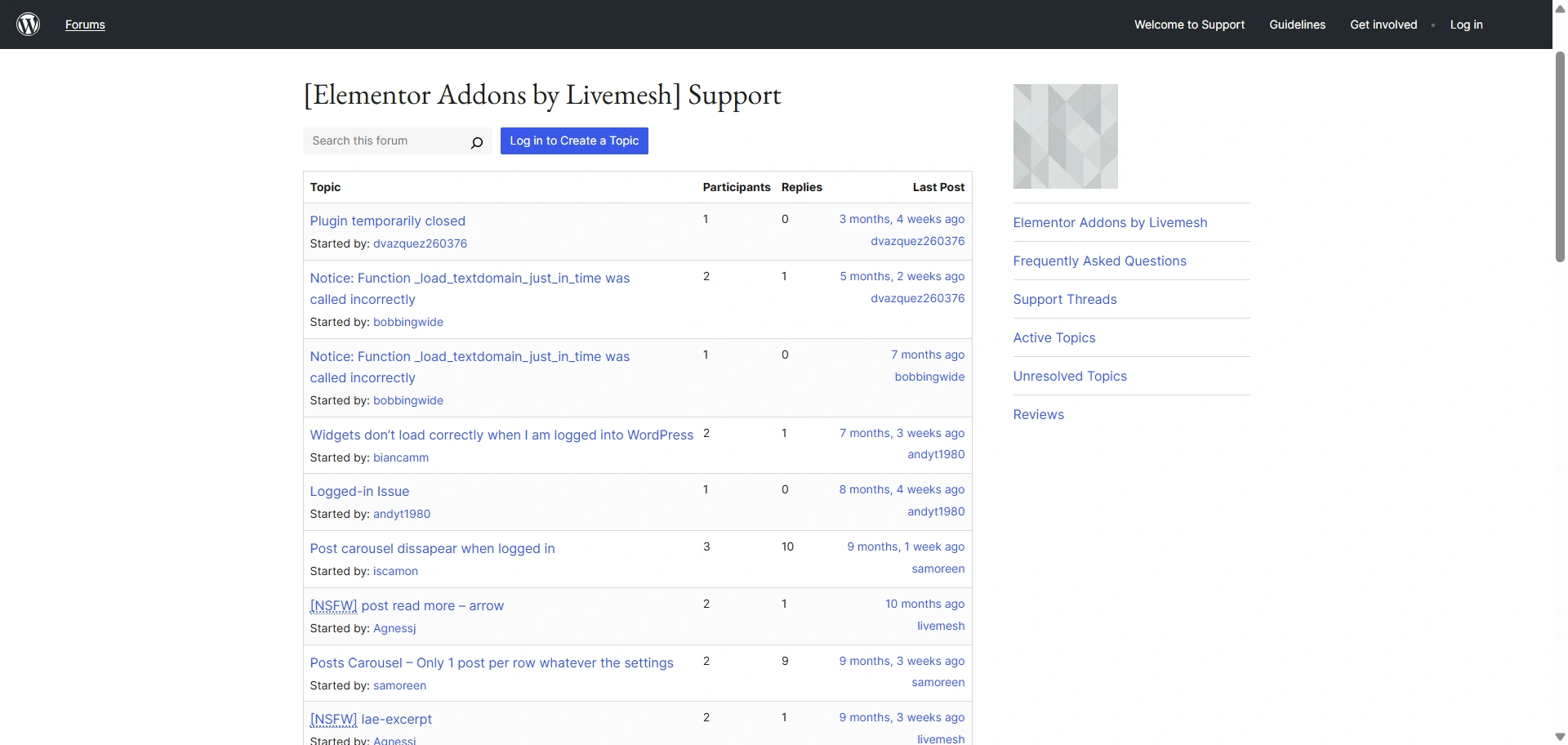Open the Guidelines menu item
Viewport: 1568px width, 745px height.
pos(1297,25)
